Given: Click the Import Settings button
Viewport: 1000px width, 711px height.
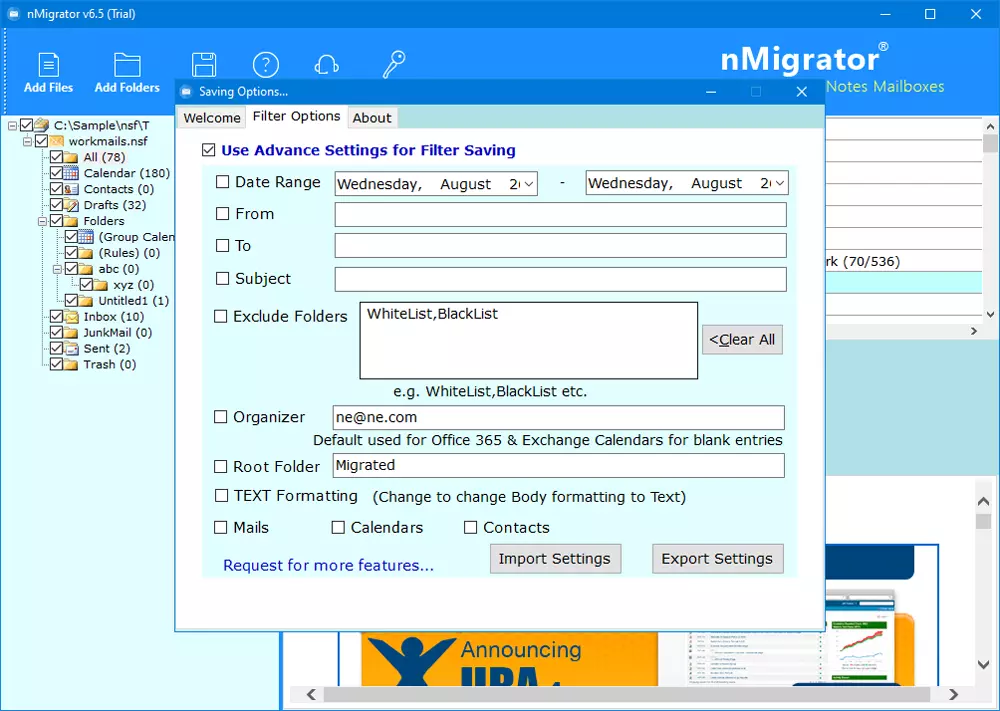Looking at the screenshot, I should [x=555, y=559].
